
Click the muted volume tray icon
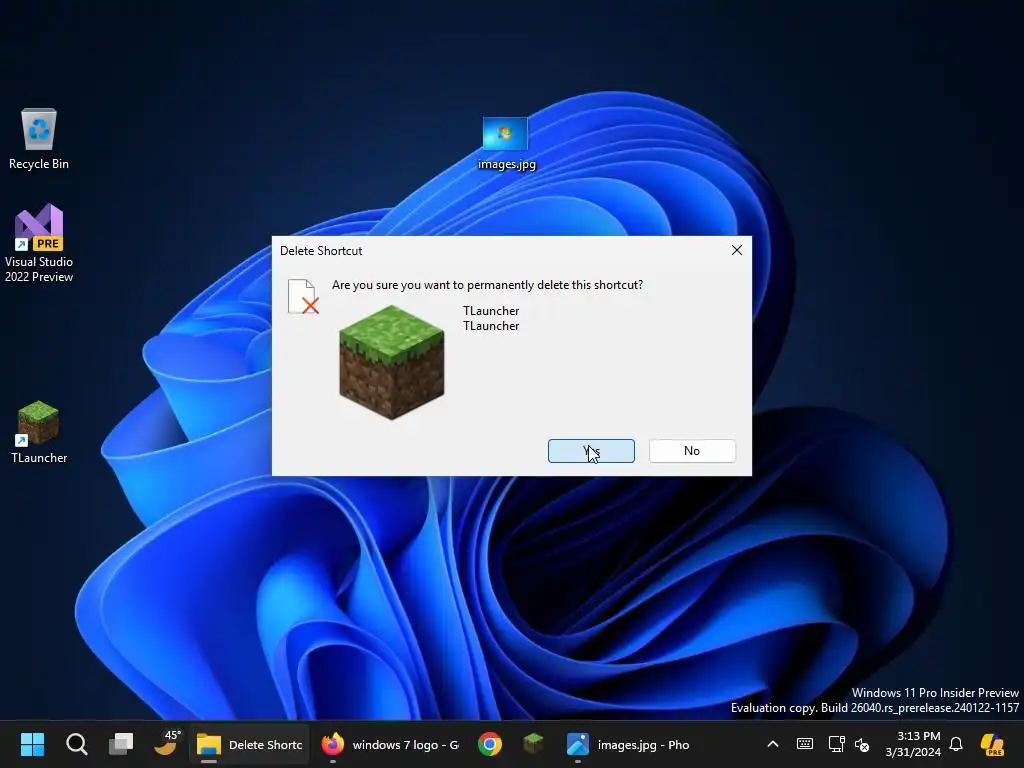click(862, 744)
